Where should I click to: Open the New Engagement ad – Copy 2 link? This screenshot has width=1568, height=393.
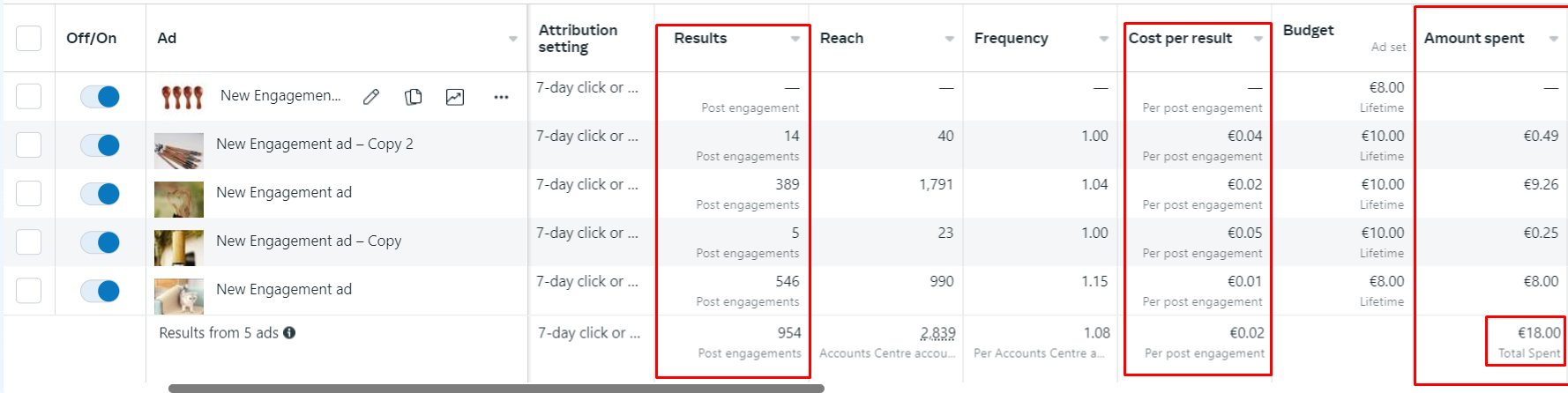(314, 144)
